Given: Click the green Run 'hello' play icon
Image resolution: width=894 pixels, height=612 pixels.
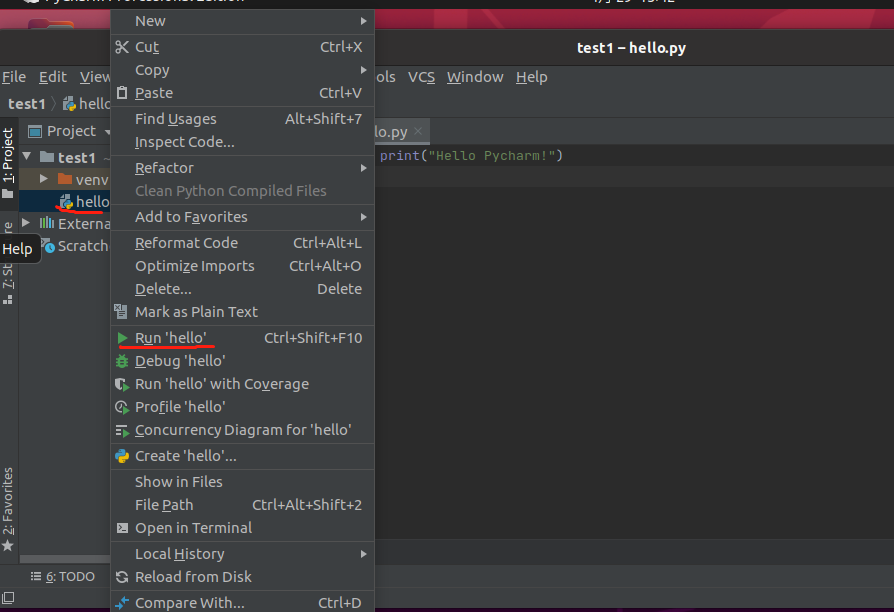Looking at the screenshot, I should [x=122, y=338].
